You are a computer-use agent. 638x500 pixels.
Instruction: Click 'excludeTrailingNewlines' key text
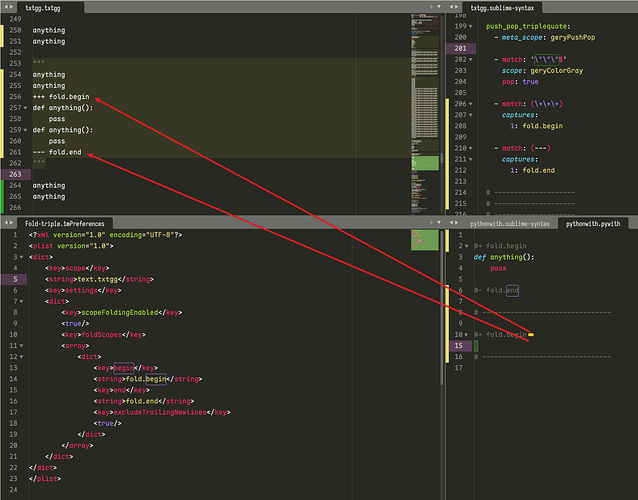tap(160, 412)
